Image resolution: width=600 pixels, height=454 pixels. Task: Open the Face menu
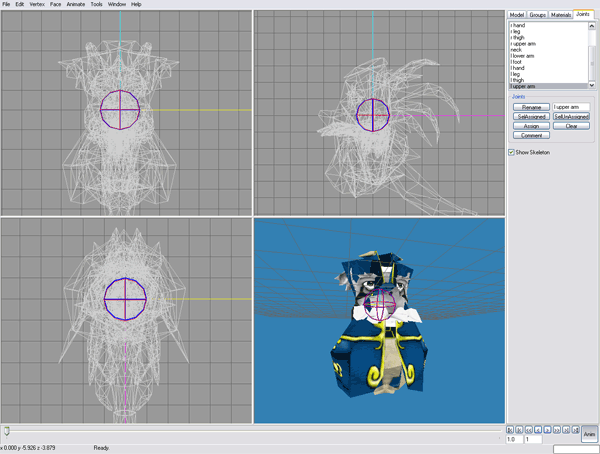(55, 4)
